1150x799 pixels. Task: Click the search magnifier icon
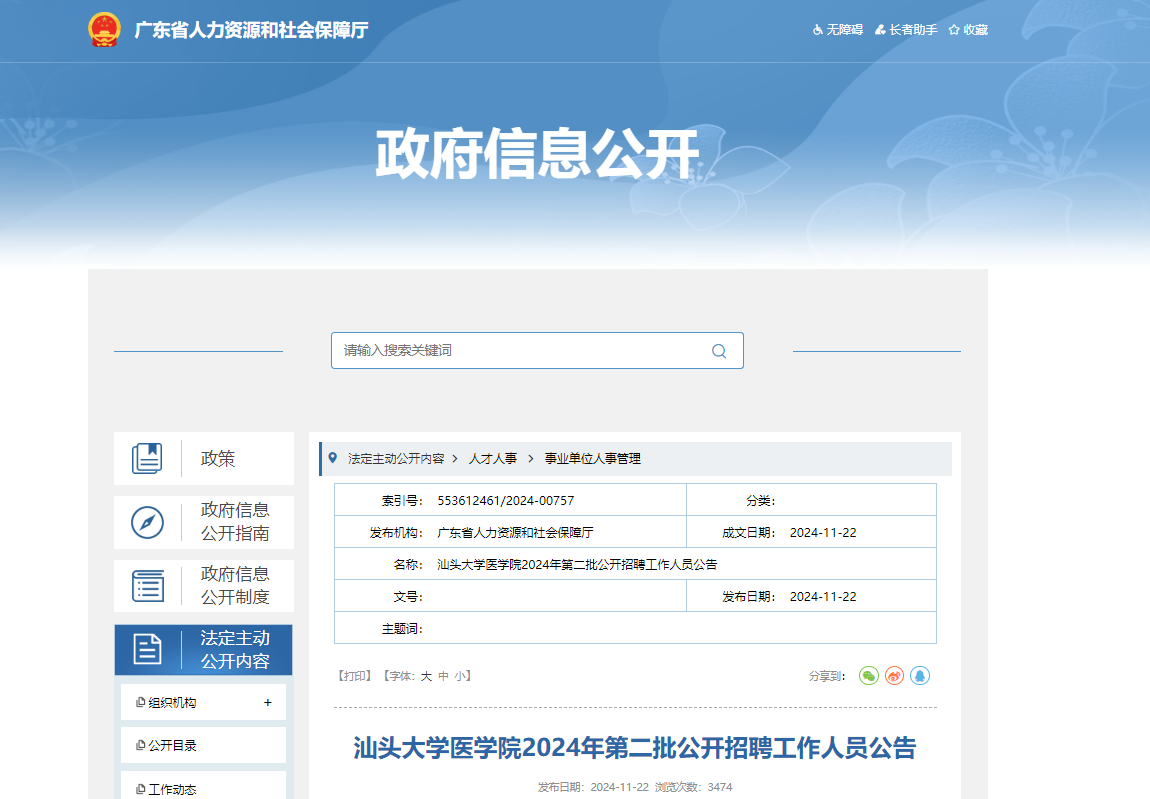point(718,351)
